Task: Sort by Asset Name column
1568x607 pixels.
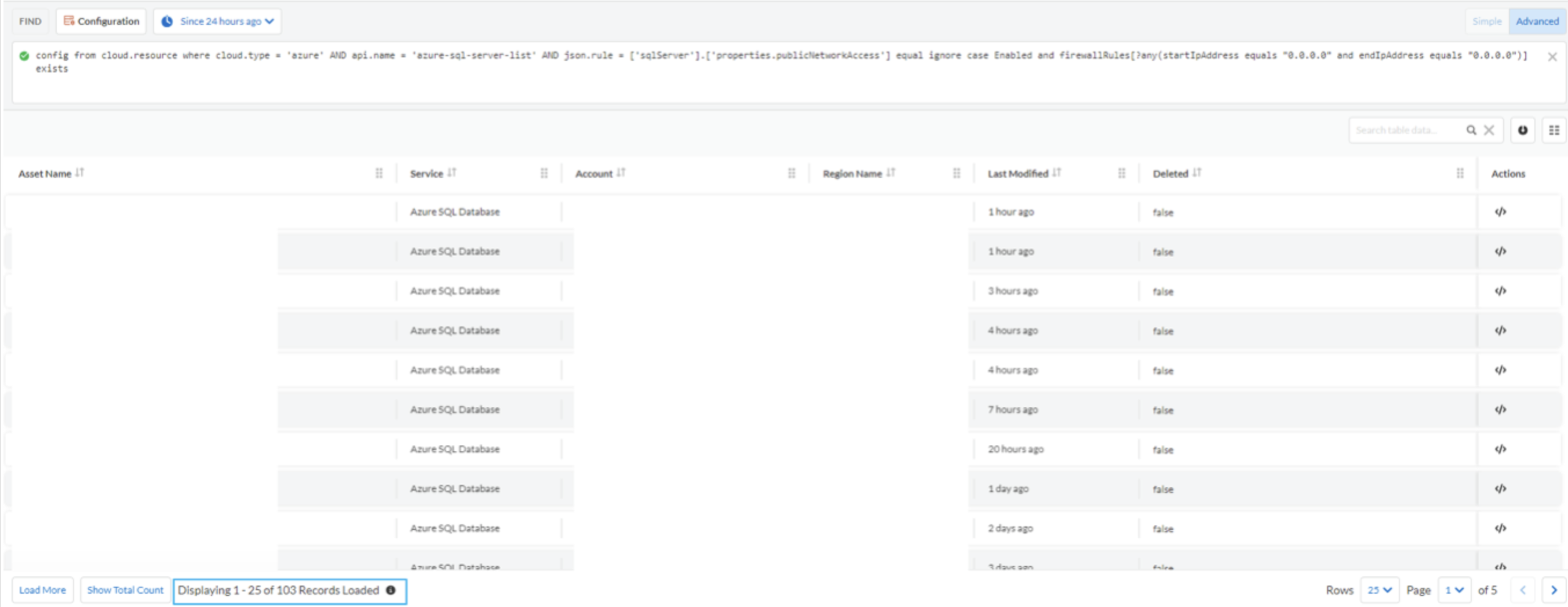Action: (x=80, y=173)
